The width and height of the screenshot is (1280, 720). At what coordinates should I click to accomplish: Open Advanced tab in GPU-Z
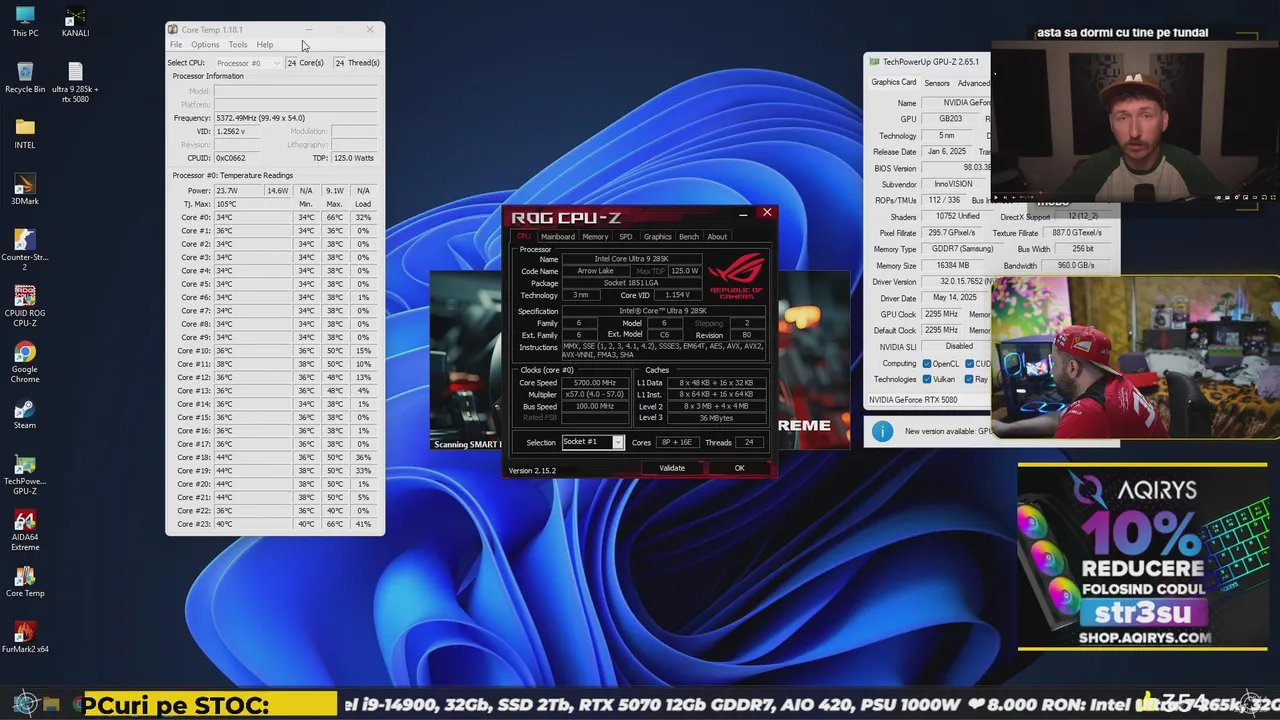[x=973, y=83]
